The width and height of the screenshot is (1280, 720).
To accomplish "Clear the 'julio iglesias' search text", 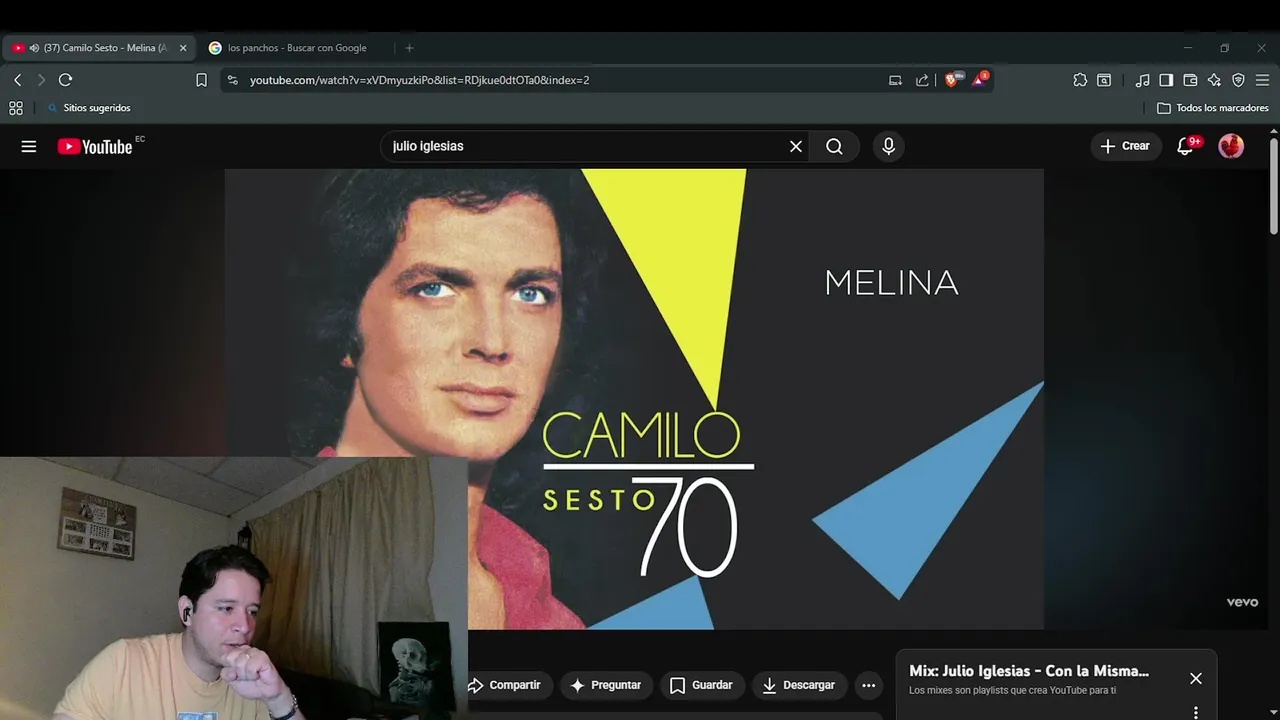I will tap(796, 146).
